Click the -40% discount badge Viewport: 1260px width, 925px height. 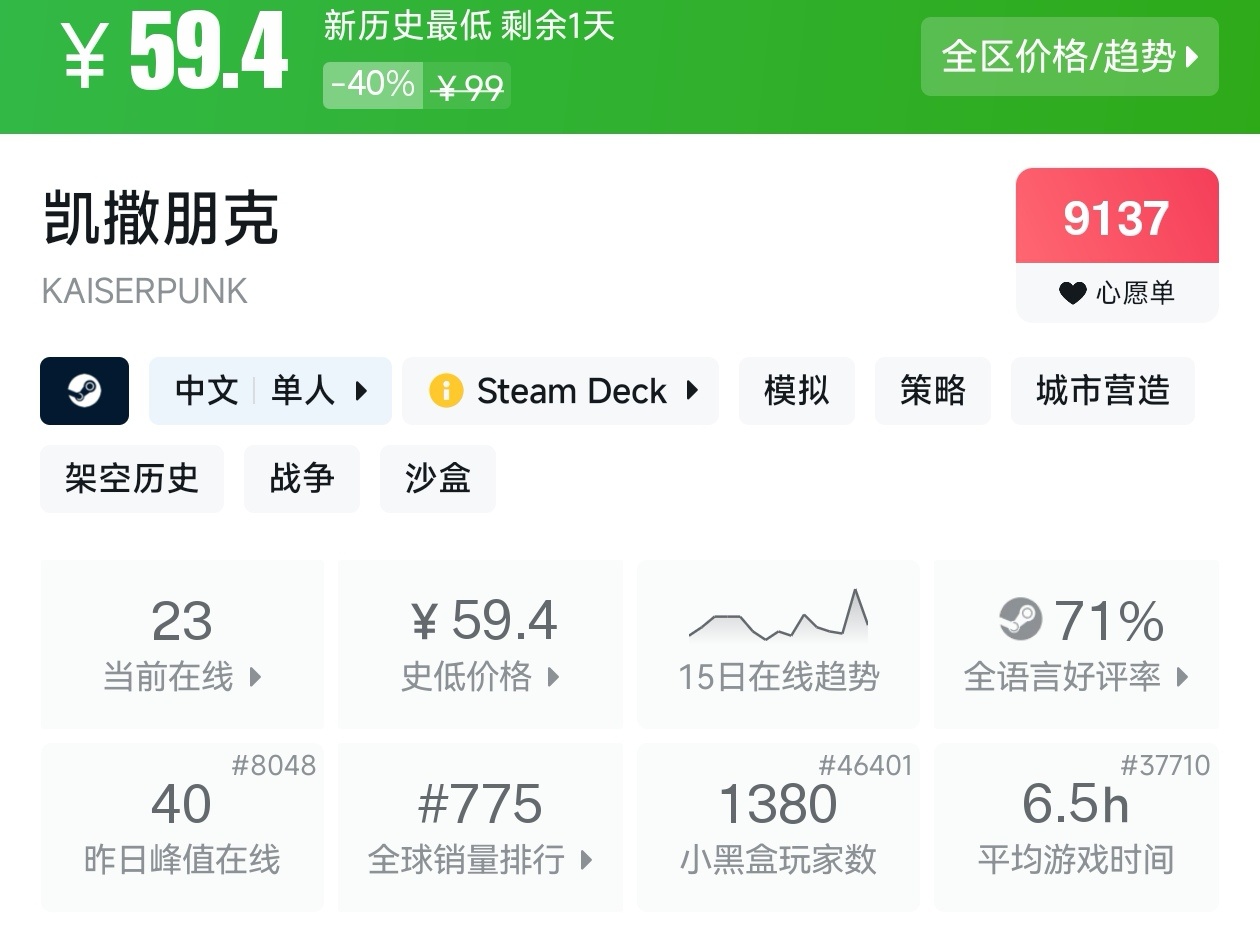point(372,85)
